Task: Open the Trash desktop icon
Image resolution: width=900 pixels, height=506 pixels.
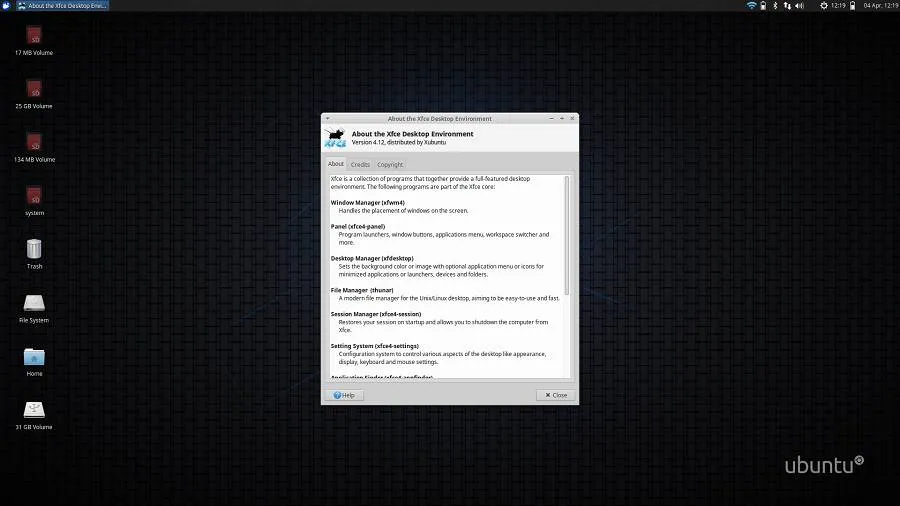Action: point(34,249)
